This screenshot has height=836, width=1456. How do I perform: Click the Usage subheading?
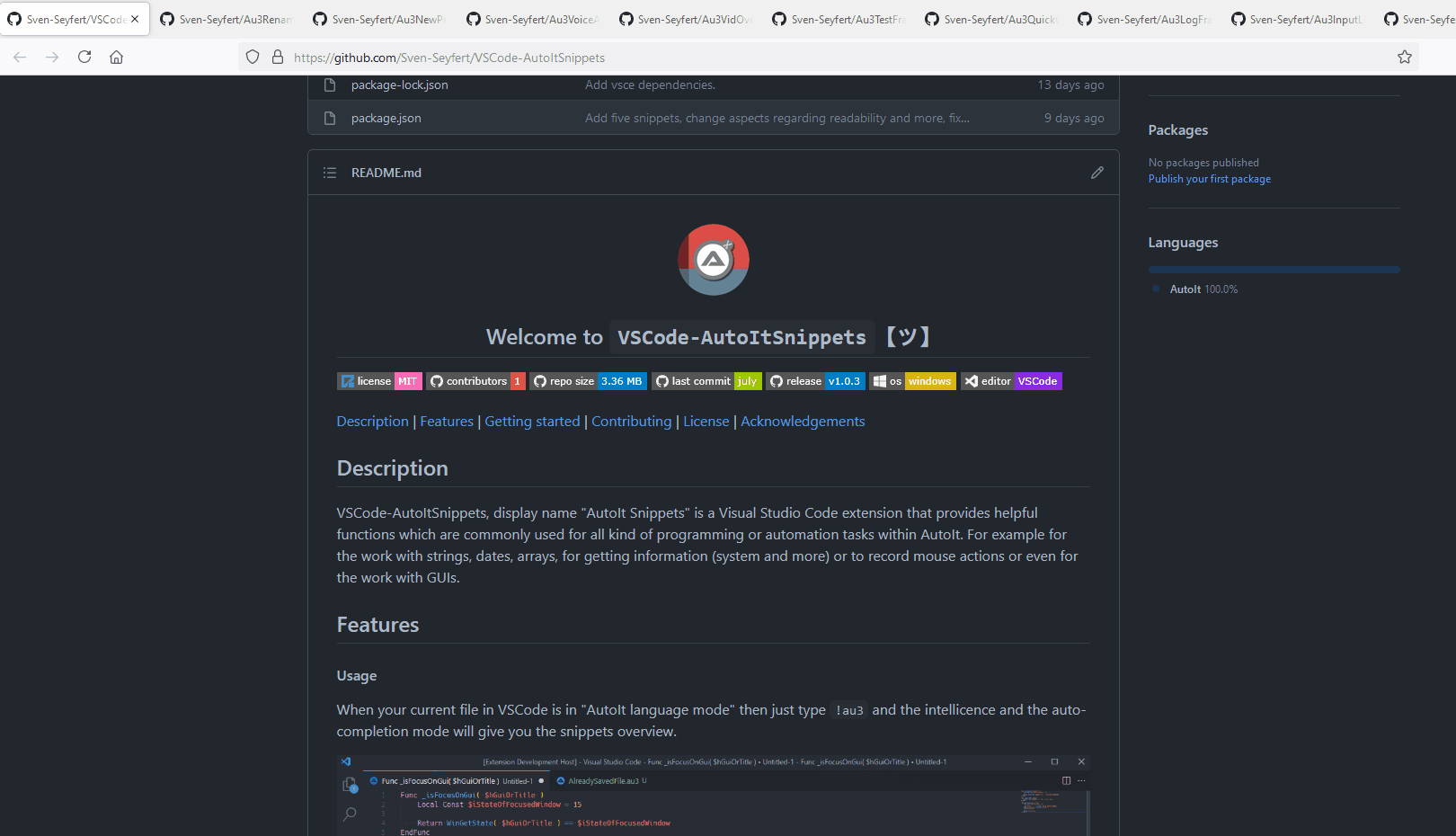point(356,676)
